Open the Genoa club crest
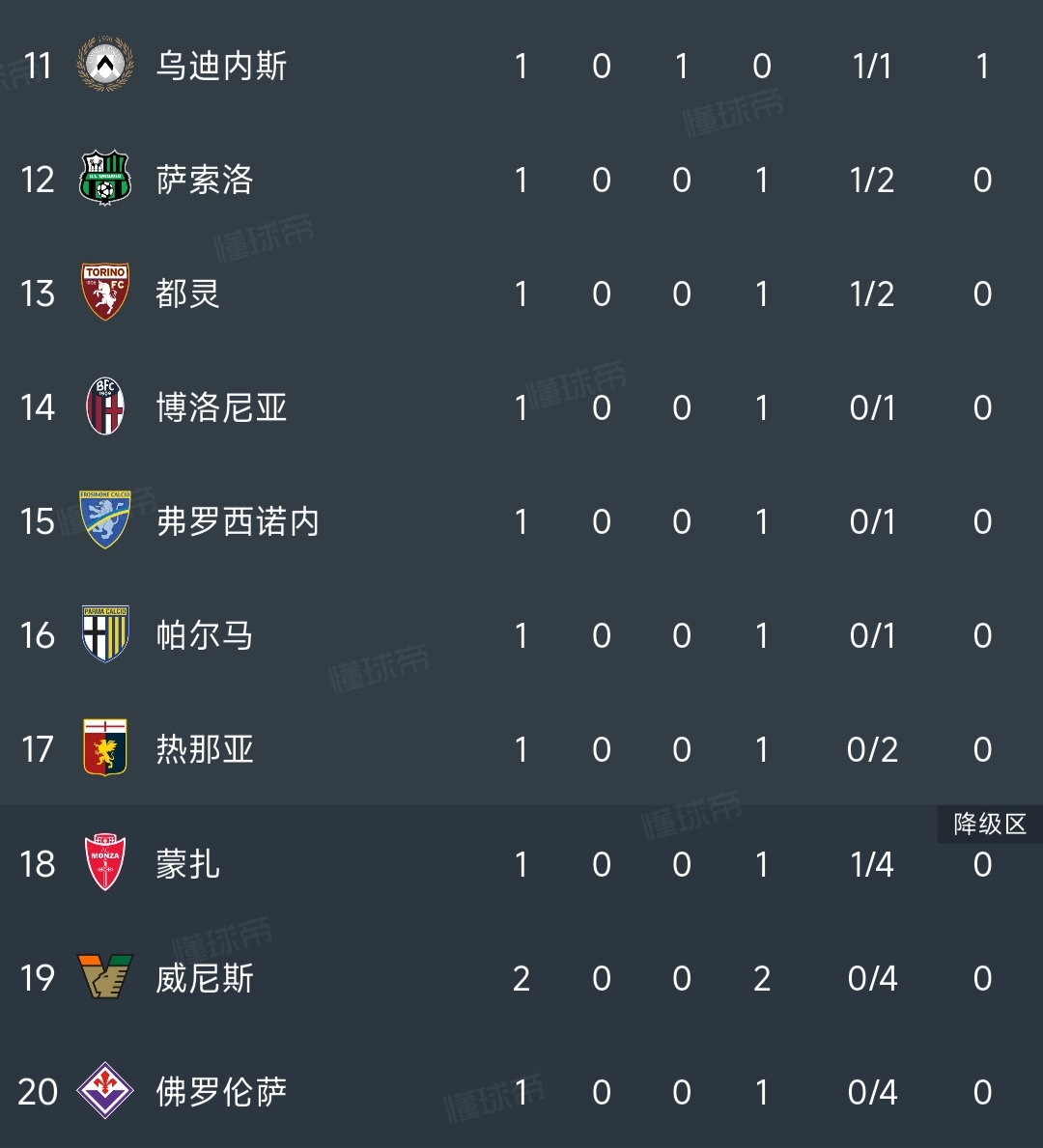The height and width of the screenshot is (1148, 1043). [104, 747]
